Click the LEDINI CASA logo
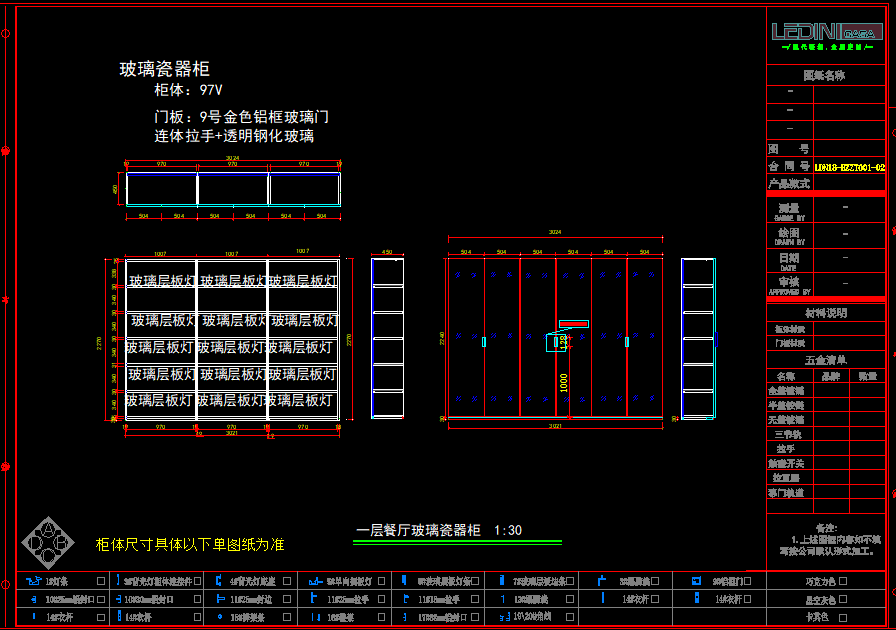 tap(826, 31)
